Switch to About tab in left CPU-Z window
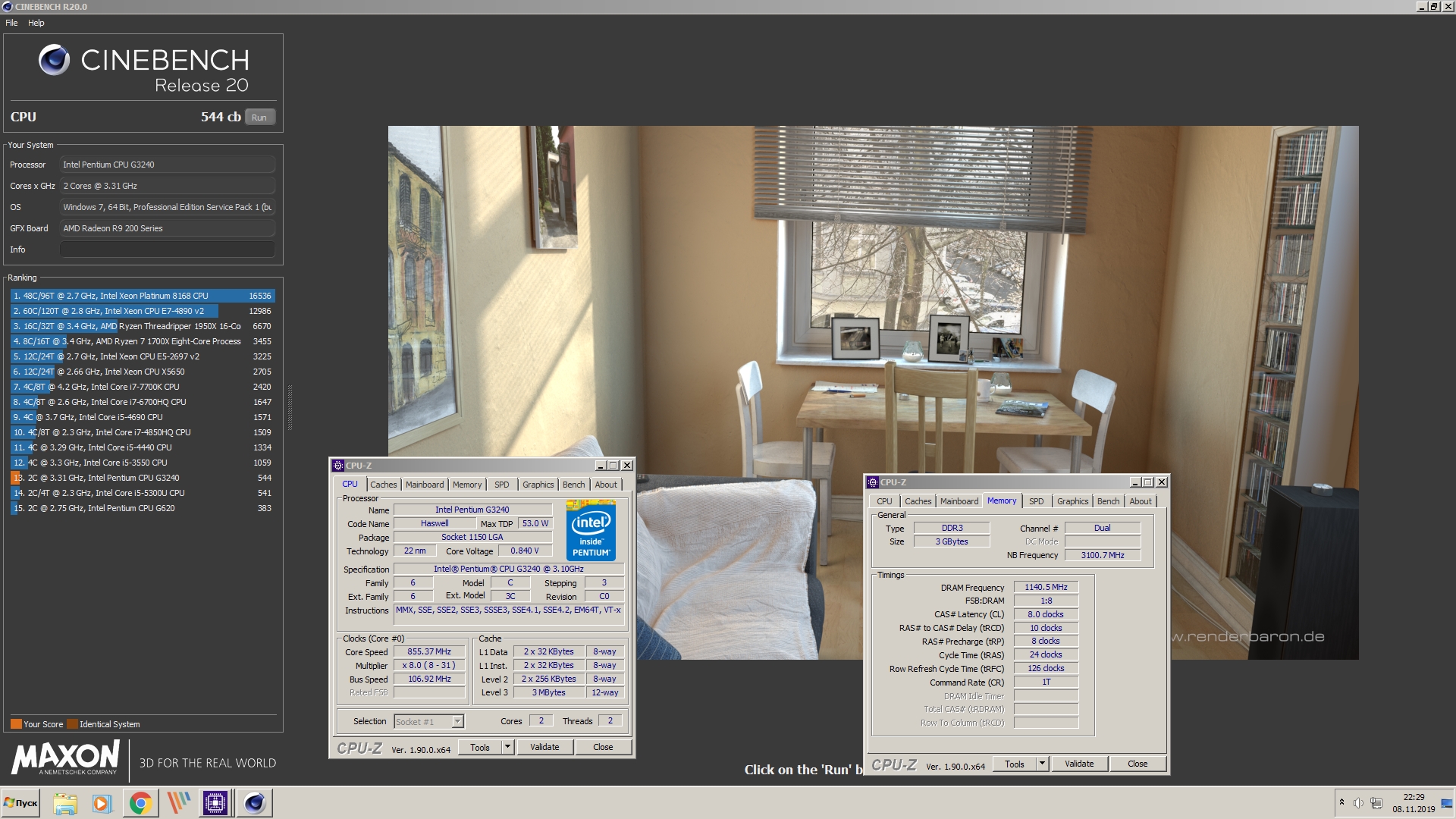This screenshot has height=819, width=1456. coord(606,485)
